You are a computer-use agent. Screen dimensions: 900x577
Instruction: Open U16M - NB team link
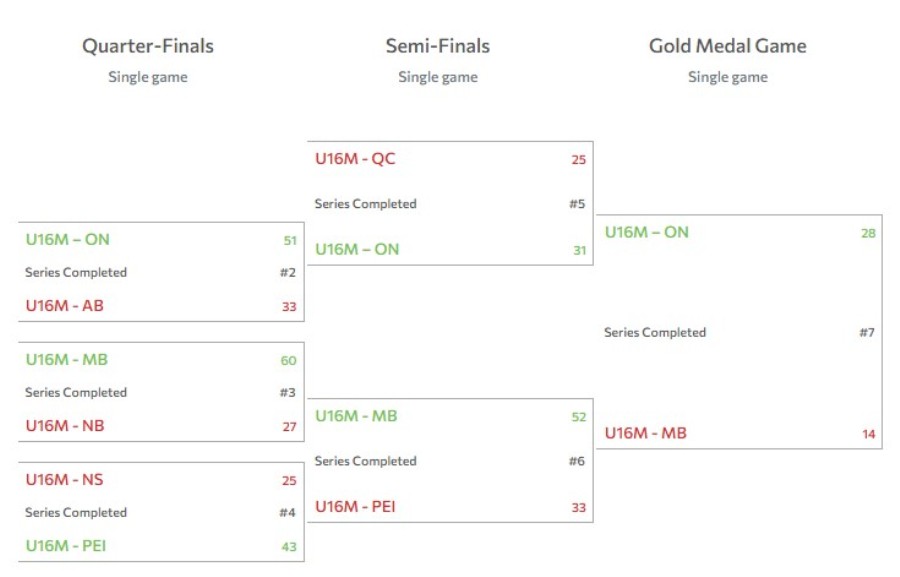(x=65, y=425)
